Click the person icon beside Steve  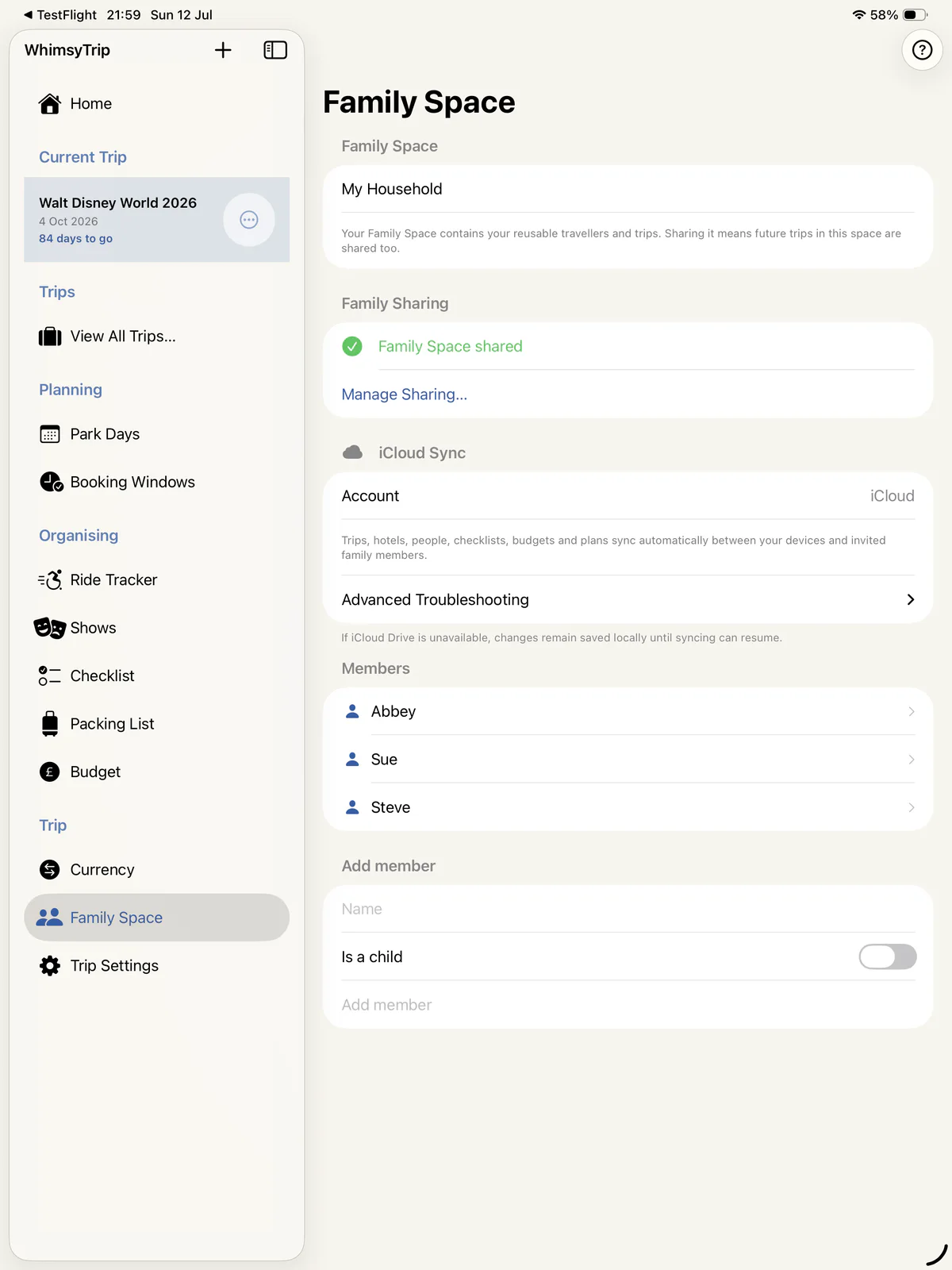click(353, 807)
